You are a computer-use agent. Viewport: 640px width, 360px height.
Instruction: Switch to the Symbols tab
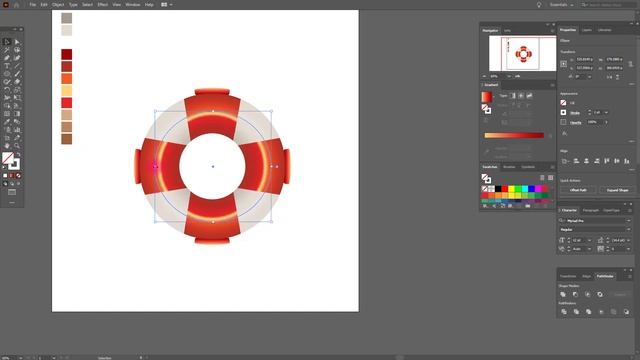click(528, 167)
